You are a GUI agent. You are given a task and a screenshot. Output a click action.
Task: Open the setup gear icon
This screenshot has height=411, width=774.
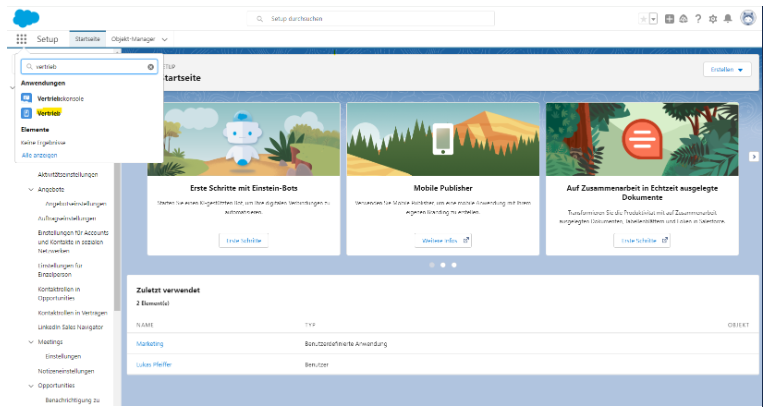coord(713,18)
